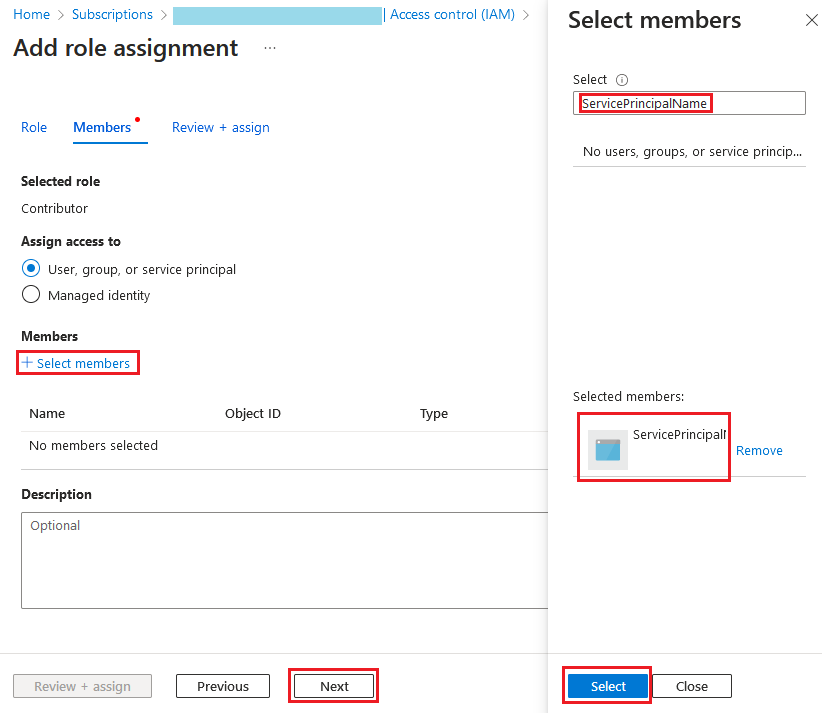822x713 pixels.
Task: Go to the Review + assign tab
Action: point(220,127)
